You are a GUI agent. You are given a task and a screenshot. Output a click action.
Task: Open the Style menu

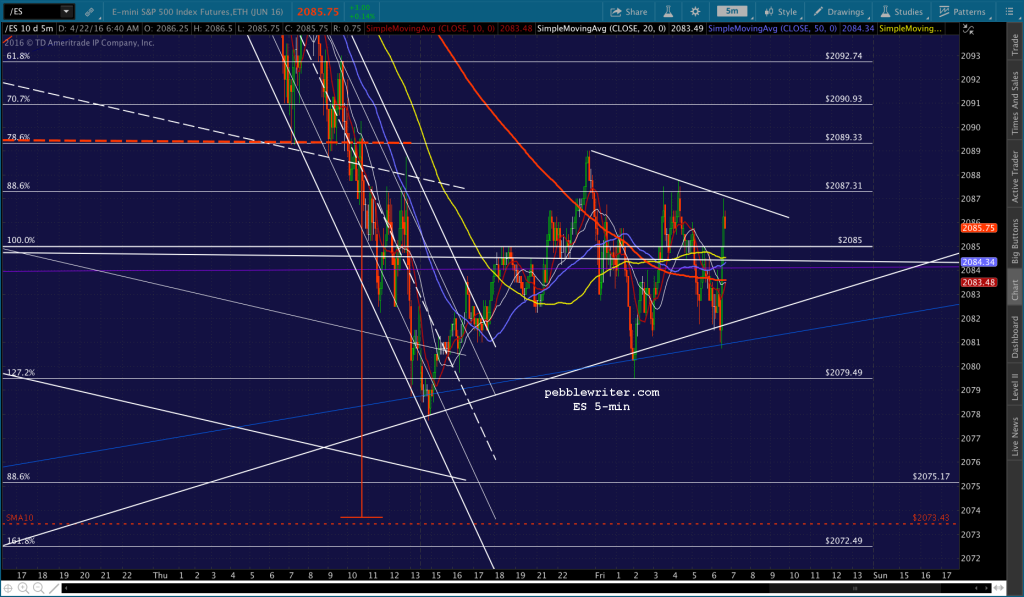[780, 12]
